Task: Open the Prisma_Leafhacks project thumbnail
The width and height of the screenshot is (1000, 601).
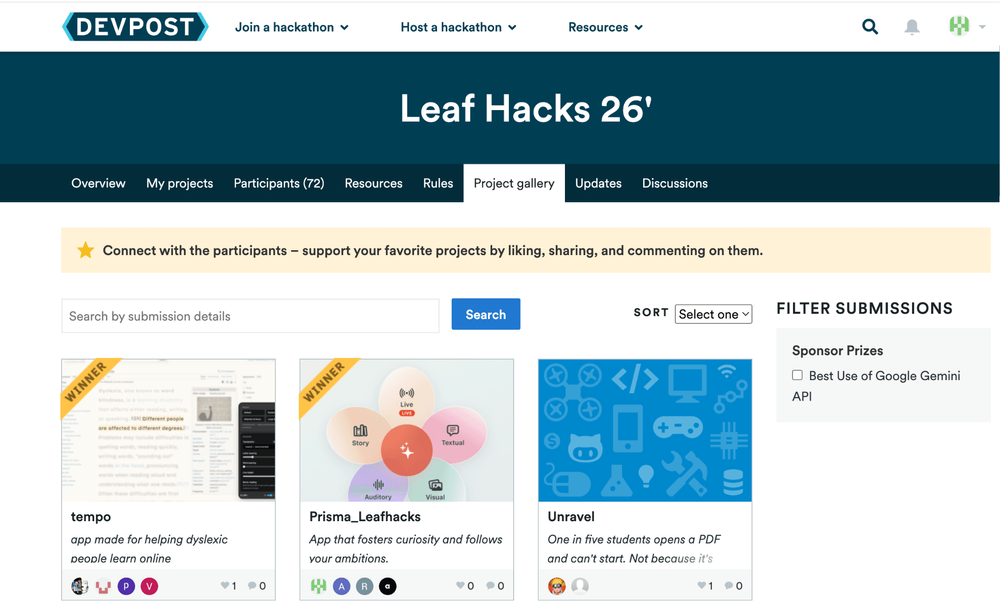Action: [x=407, y=430]
